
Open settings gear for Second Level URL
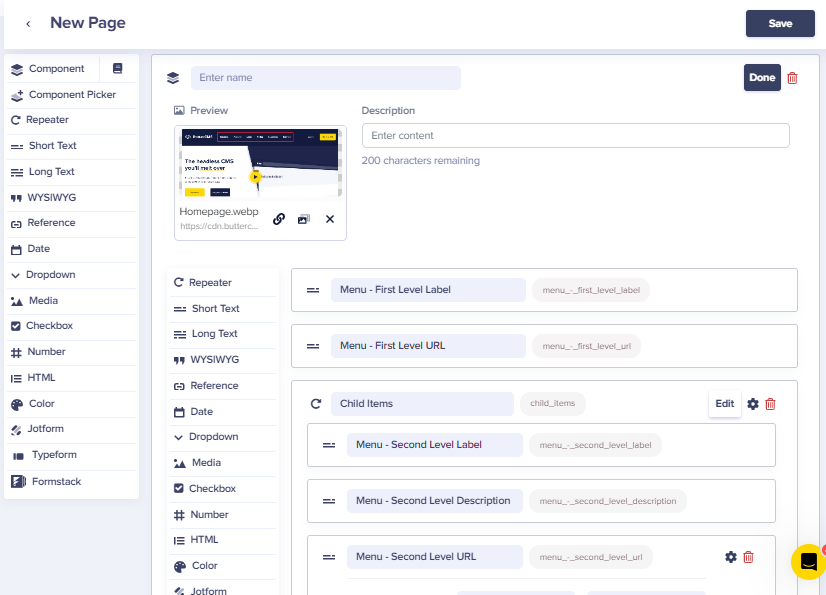click(731, 557)
